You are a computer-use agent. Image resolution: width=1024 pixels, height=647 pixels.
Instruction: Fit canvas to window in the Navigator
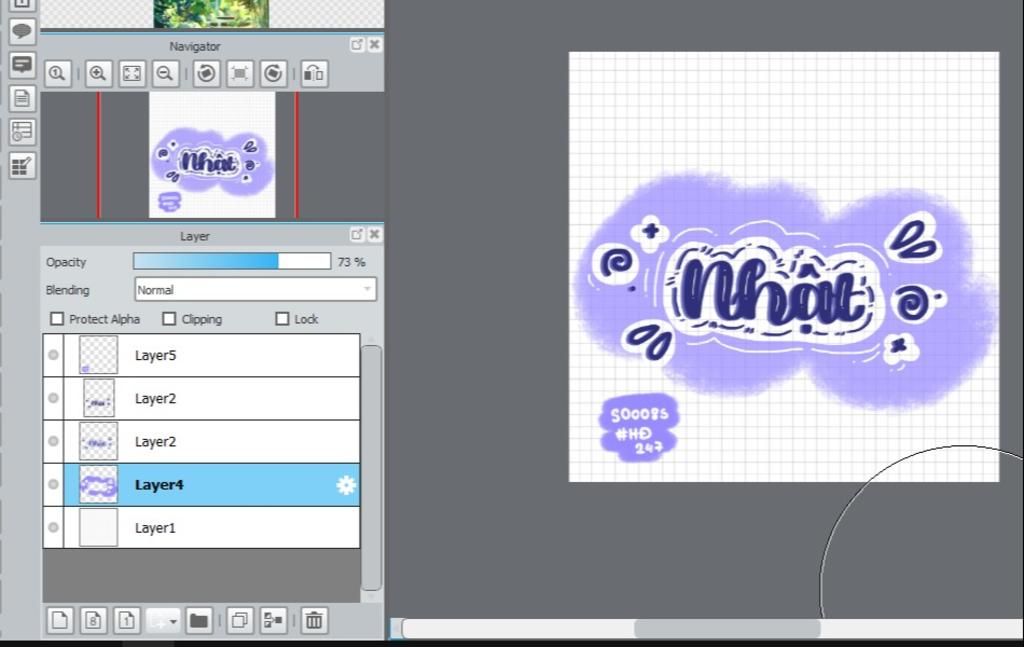click(x=132, y=73)
